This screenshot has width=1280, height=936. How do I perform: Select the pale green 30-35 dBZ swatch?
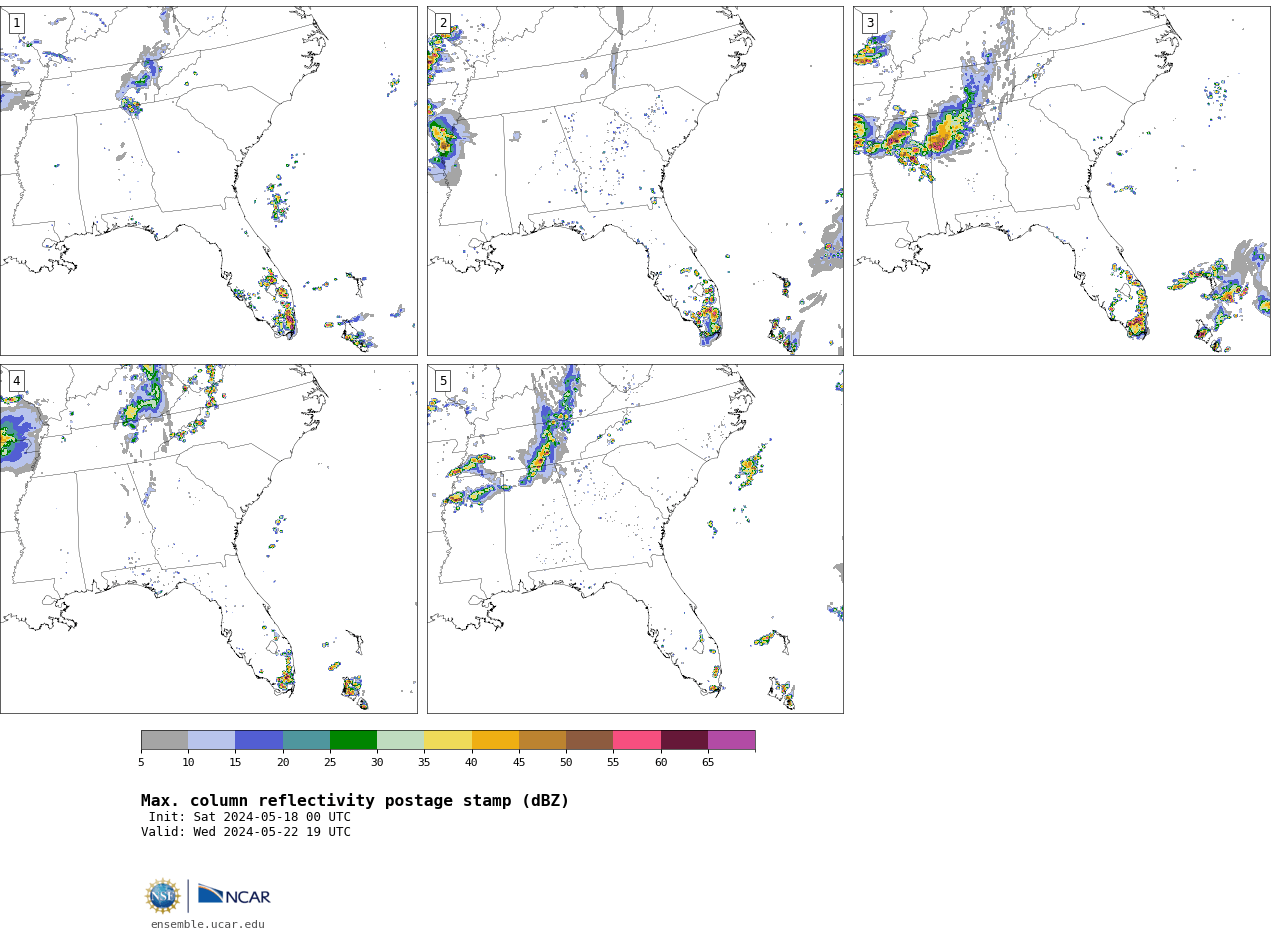click(401, 740)
